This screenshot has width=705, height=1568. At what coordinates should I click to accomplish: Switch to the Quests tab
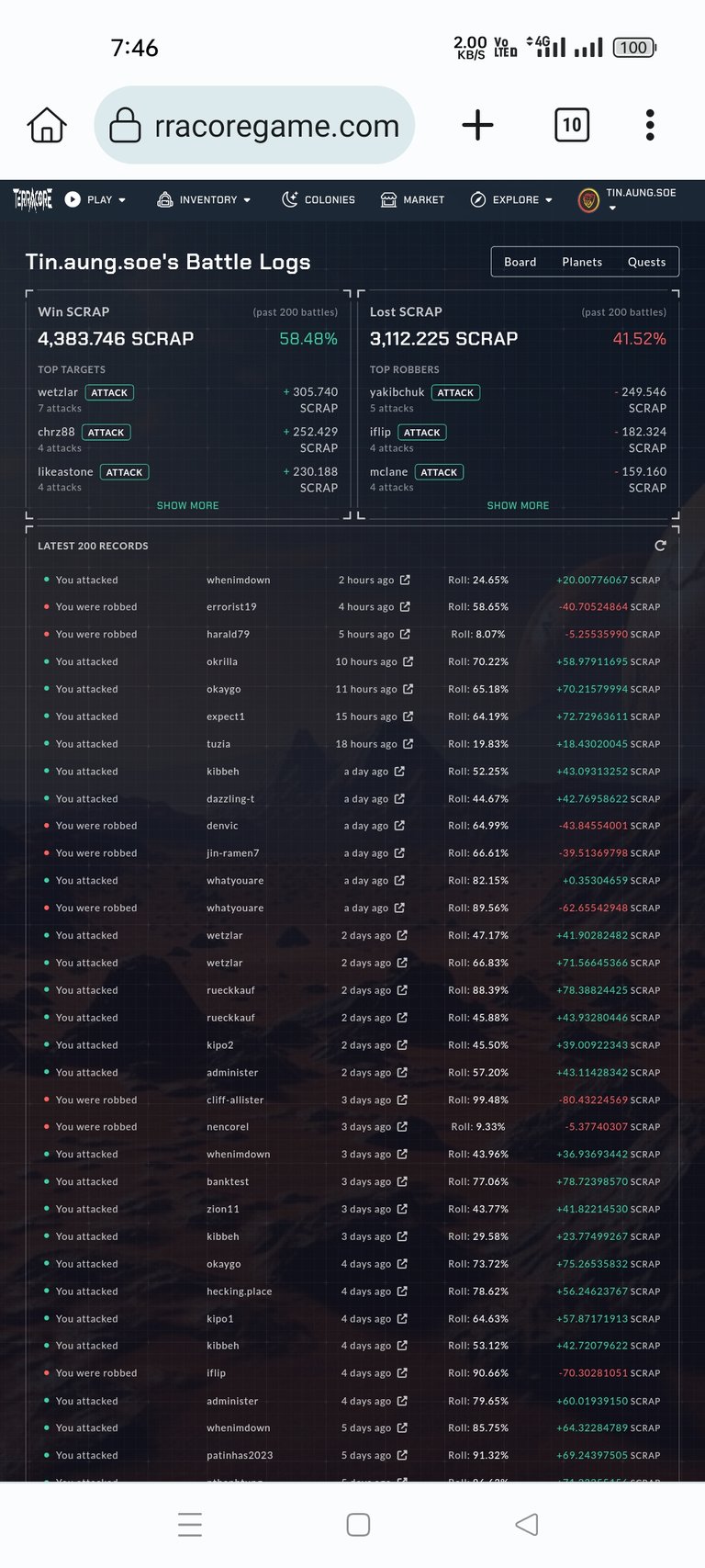(x=646, y=262)
